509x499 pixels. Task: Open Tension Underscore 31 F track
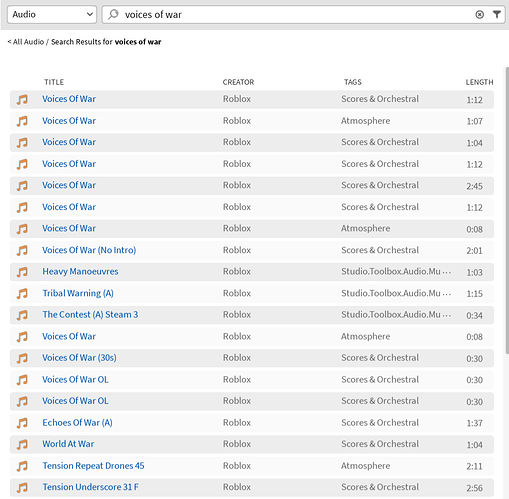(90, 487)
